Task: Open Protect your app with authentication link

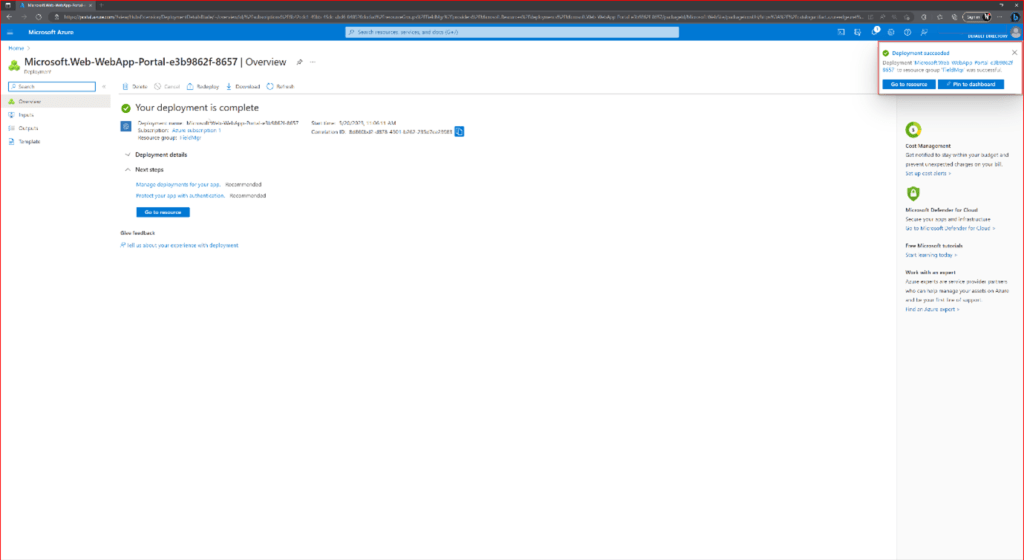Action: pyautogui.click(x=180, y=196)
